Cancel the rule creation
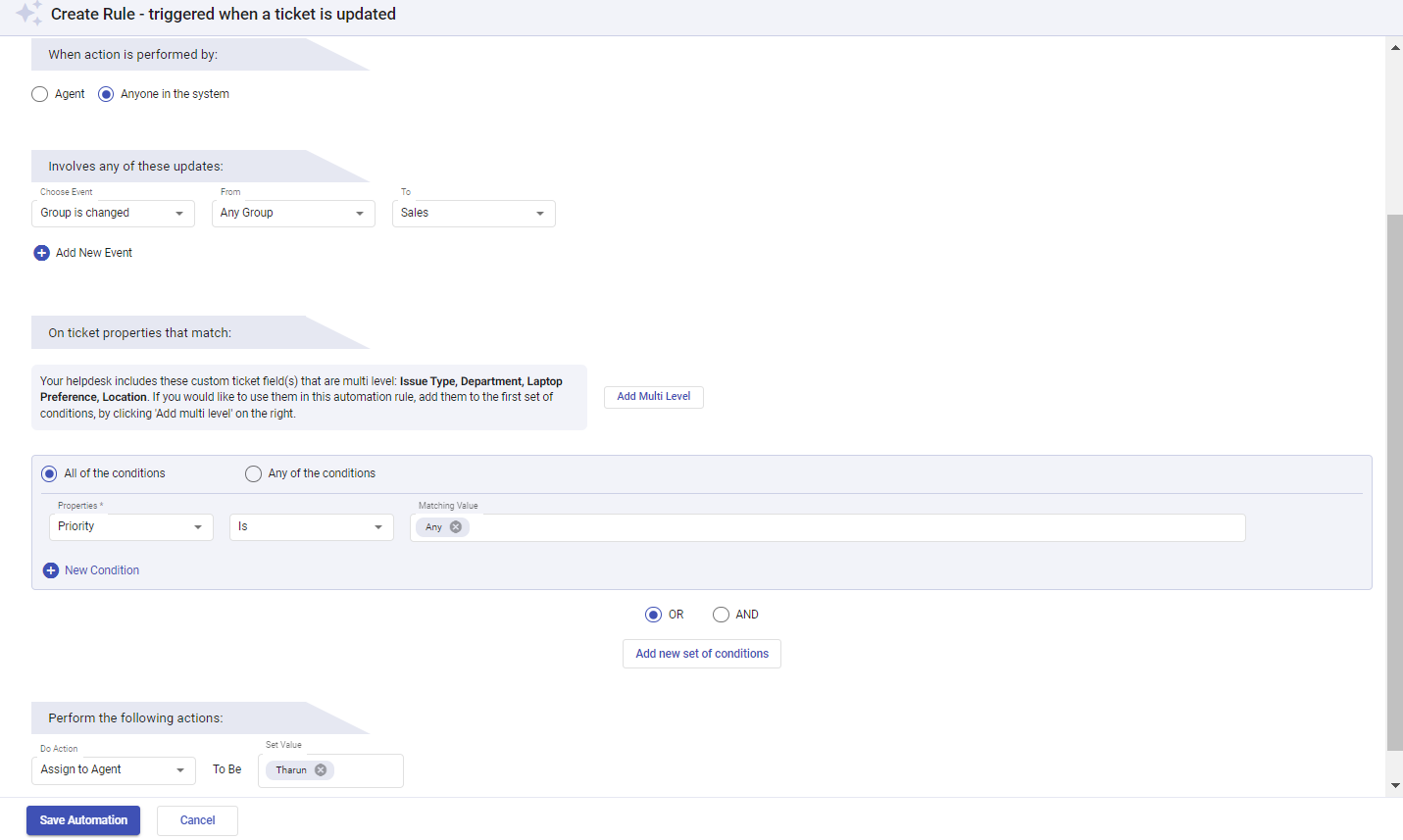Screen dimensions: 1403x840 pos(197,820)
